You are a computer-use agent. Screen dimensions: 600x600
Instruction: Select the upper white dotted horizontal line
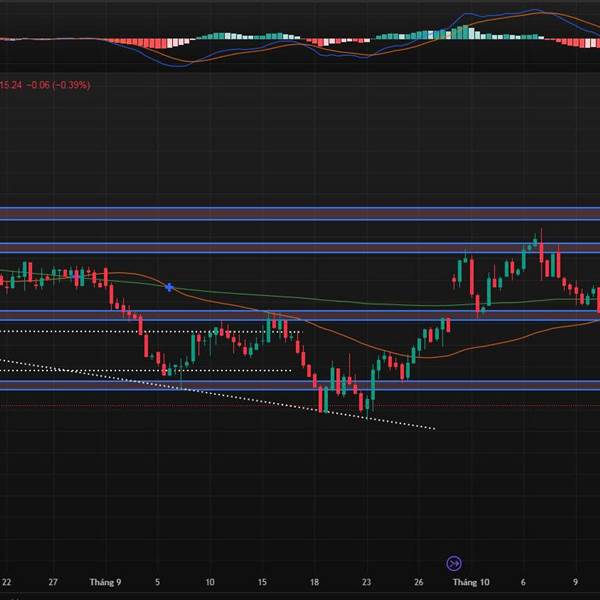tap(150, 331)
